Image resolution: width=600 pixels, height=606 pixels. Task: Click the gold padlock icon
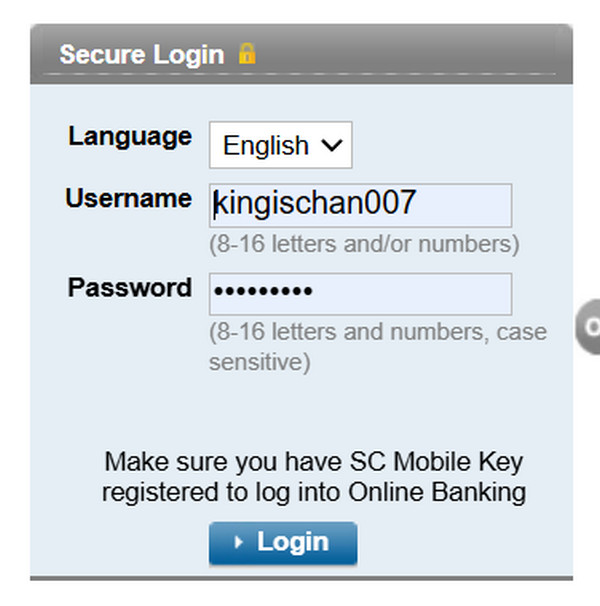246,54
